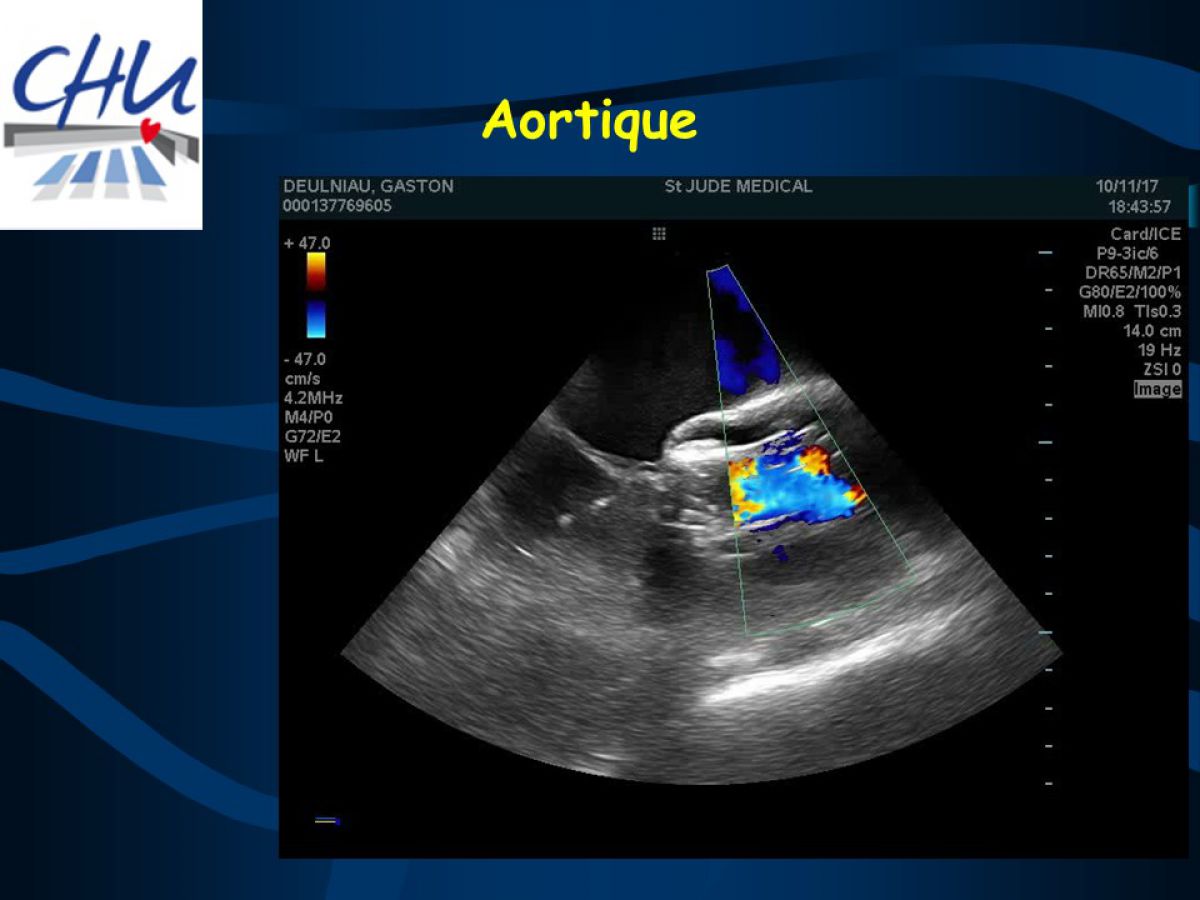Click the timestamp 18:43:57
This screenshot has width=1200, height=900.
(x=1139, y=207)
